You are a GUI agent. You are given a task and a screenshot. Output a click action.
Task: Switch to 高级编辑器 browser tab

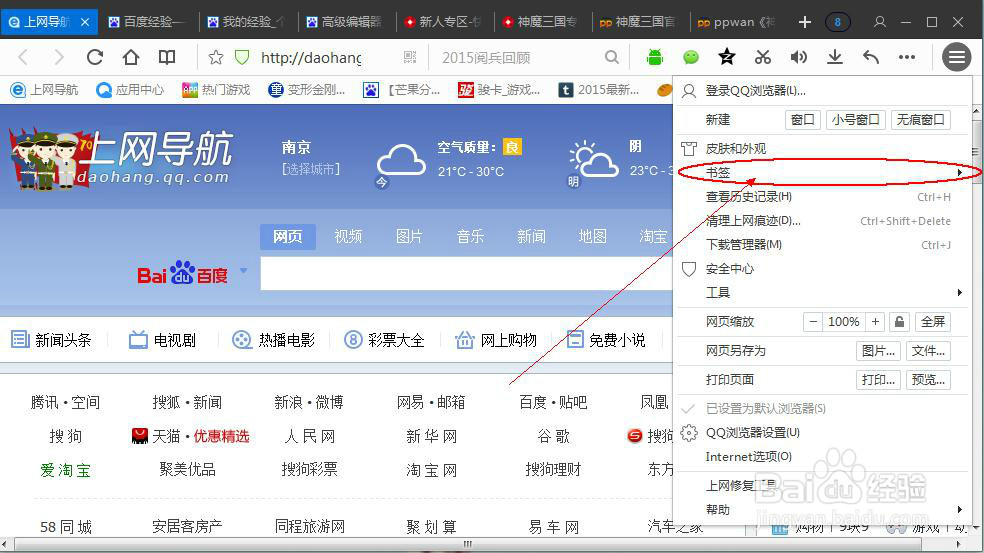346,22
